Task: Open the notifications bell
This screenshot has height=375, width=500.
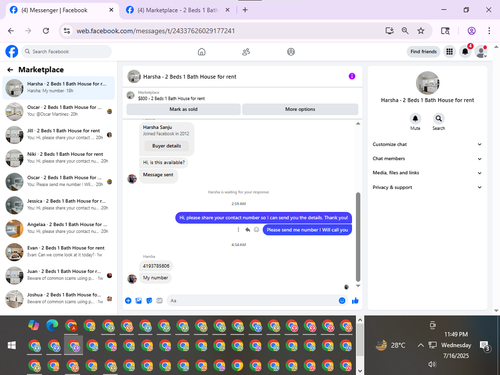Action: (465, 52)
